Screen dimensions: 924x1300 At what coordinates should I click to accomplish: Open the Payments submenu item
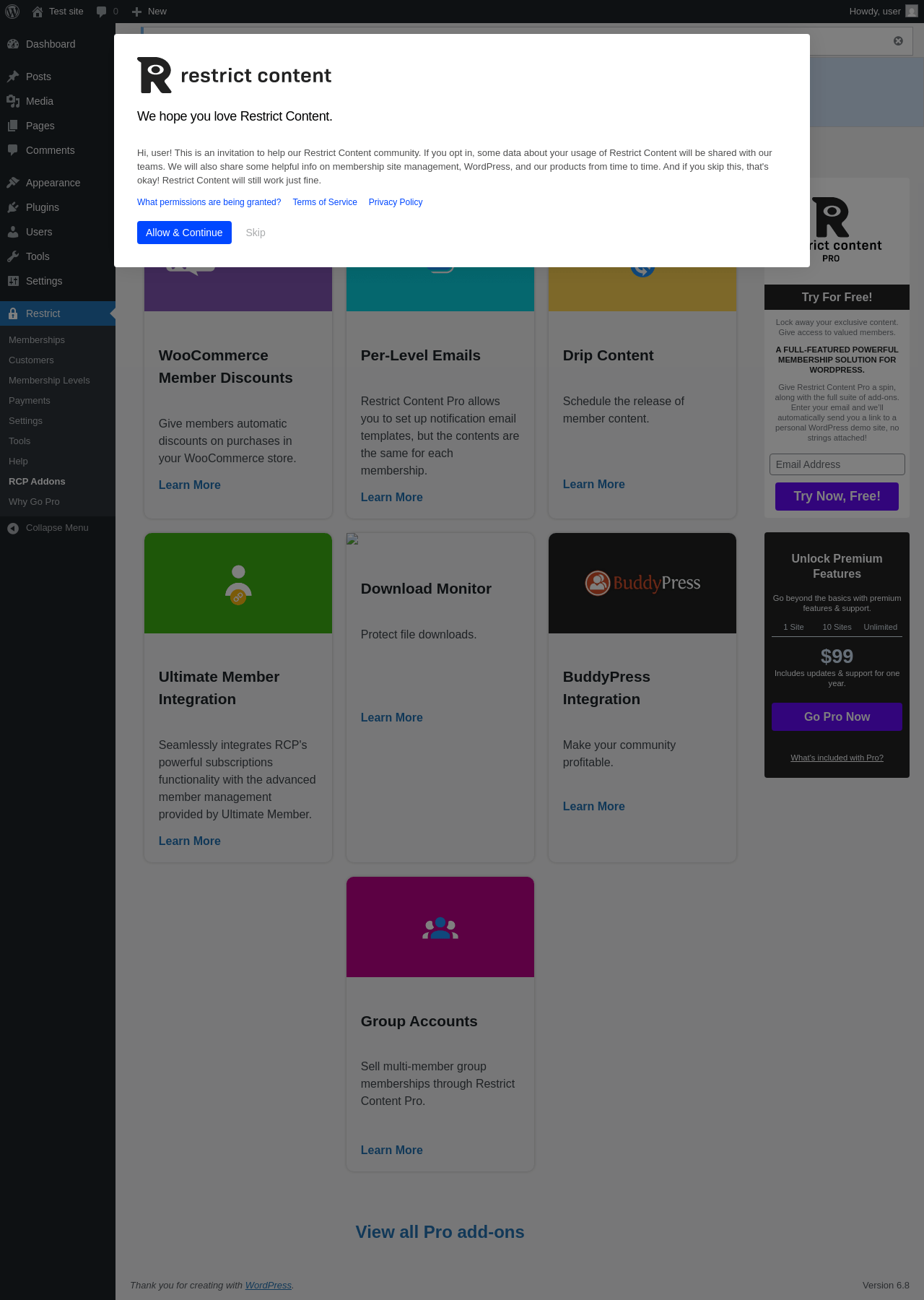pos(30,401)
